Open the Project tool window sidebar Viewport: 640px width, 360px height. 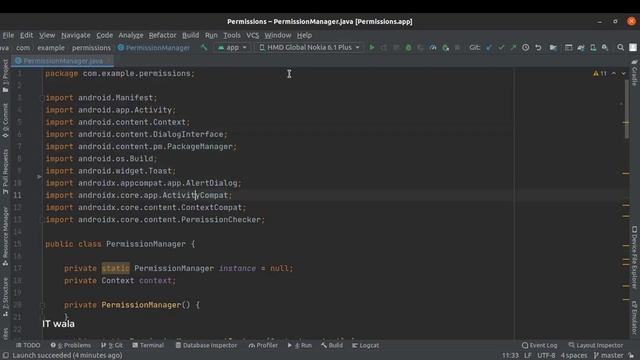point(5,76)
